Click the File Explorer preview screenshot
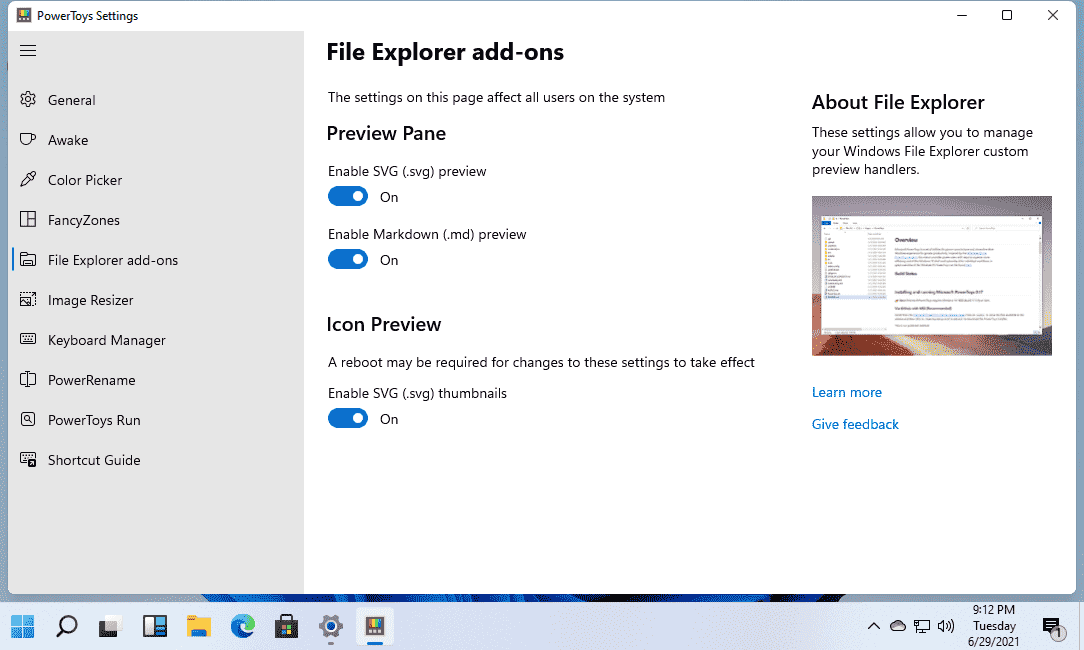Screen dimensions: 1084x650 tap(931, 275)
